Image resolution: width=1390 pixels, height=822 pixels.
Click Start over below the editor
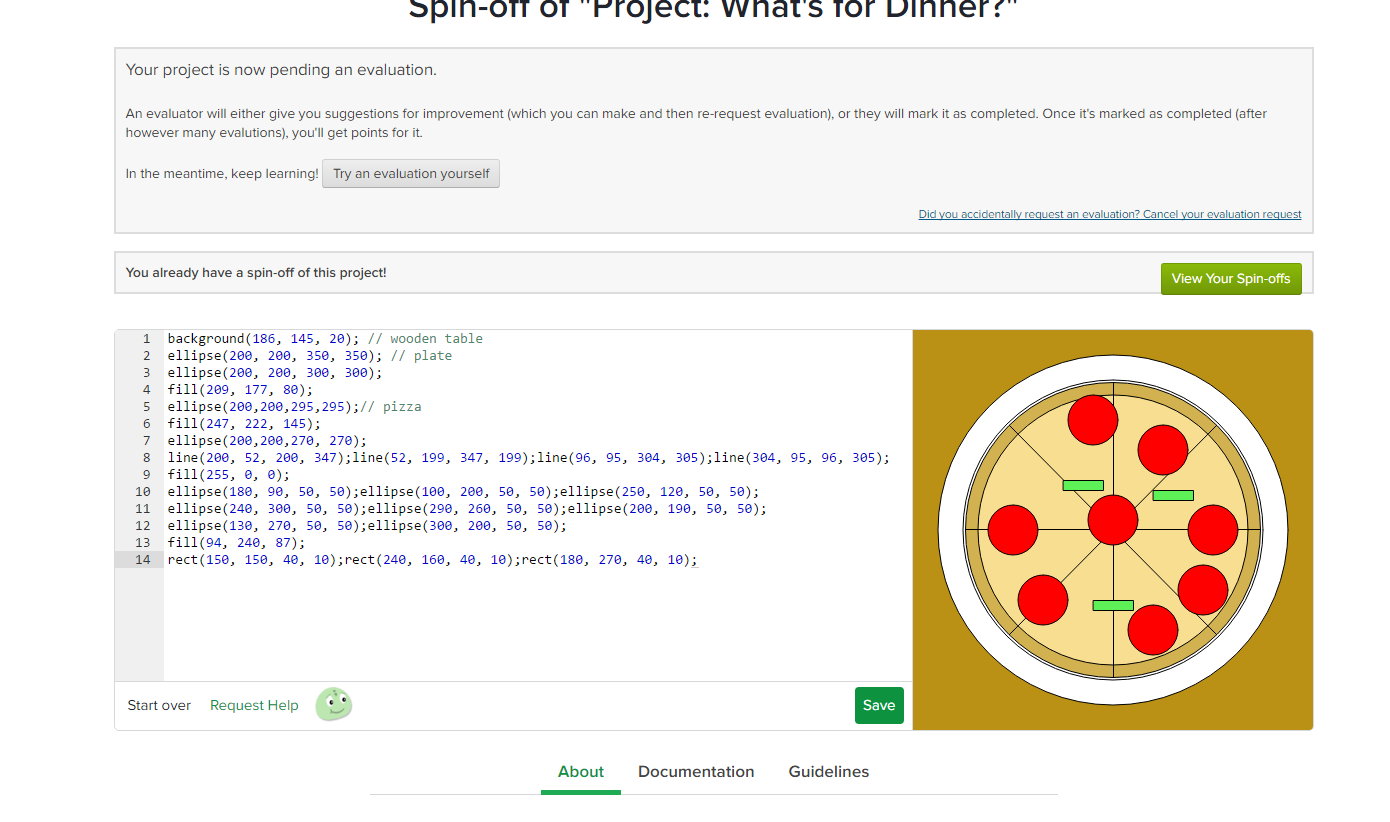(x=158, y=705)
